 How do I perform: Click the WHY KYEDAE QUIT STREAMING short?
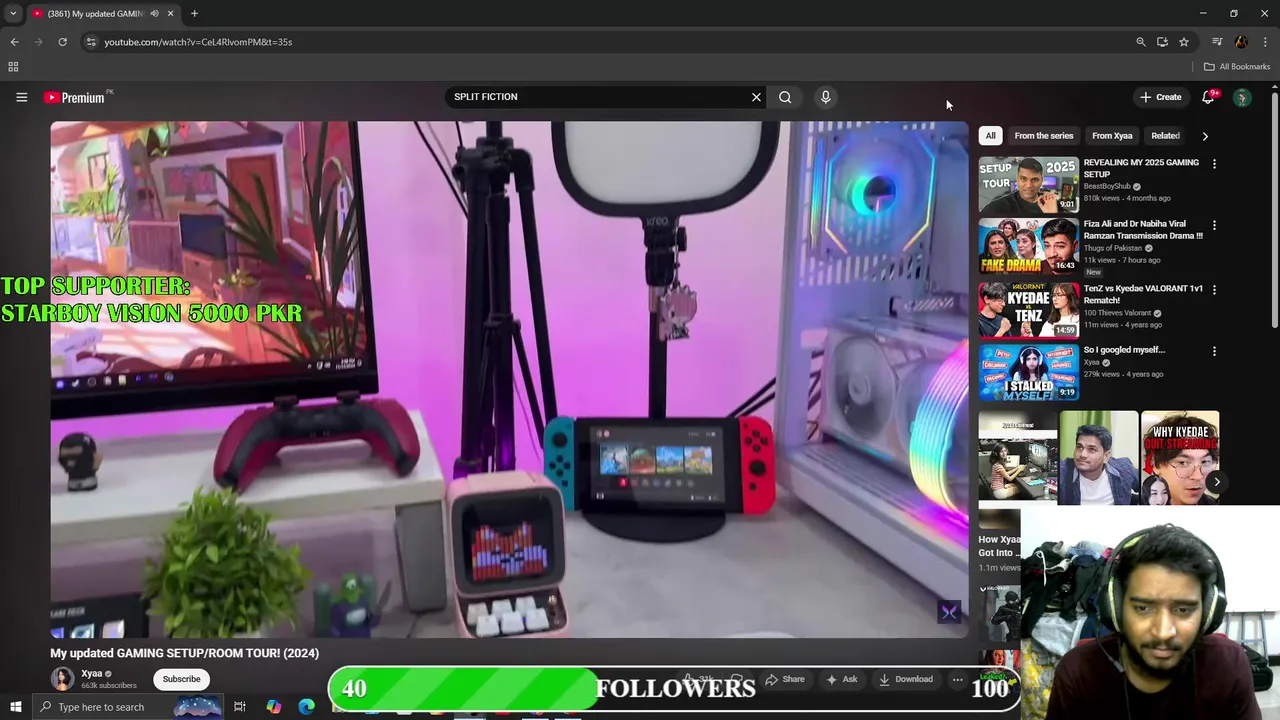tap(1180, 457)
